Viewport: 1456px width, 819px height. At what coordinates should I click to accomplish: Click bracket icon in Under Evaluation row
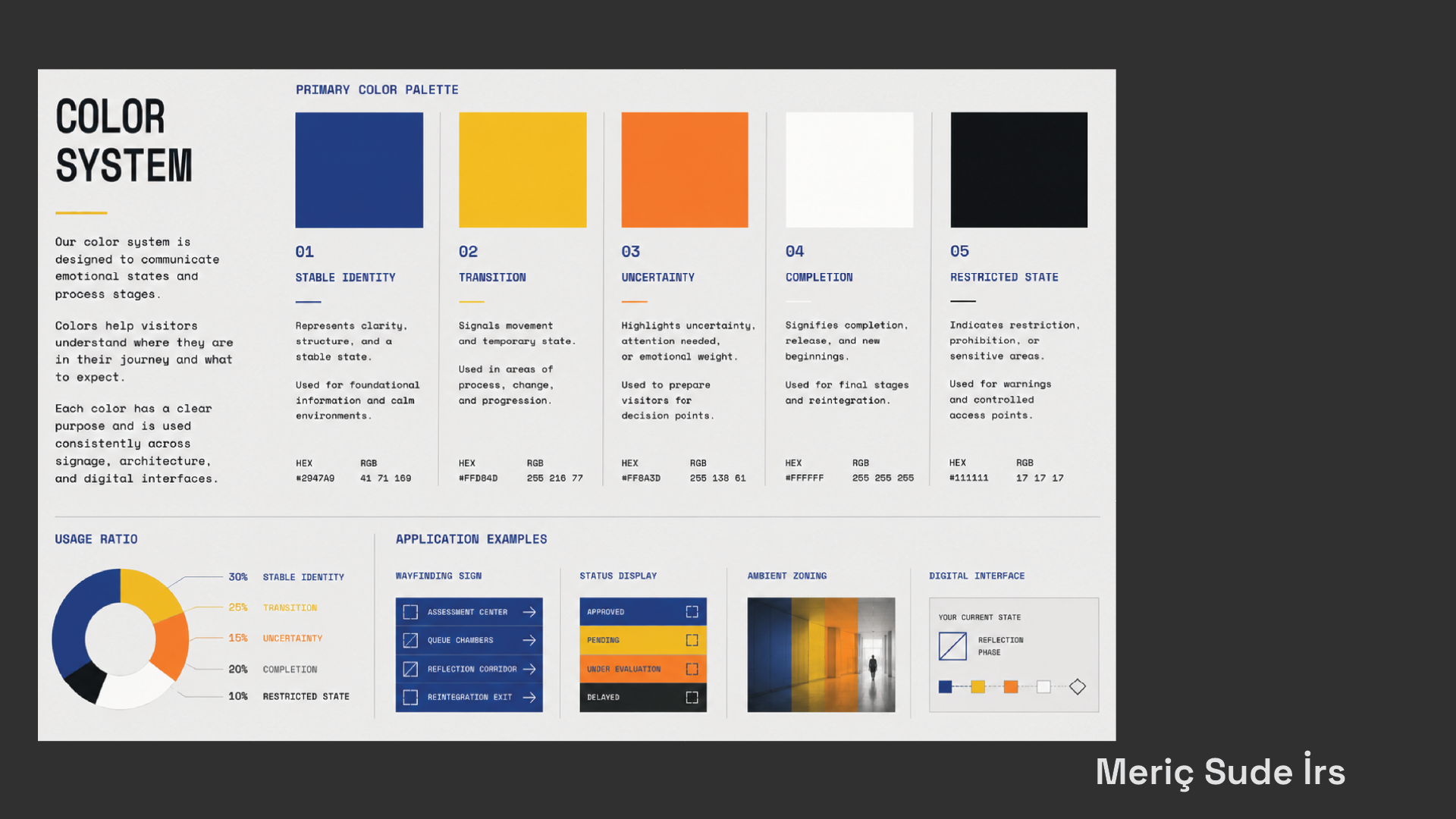point(692,669)
